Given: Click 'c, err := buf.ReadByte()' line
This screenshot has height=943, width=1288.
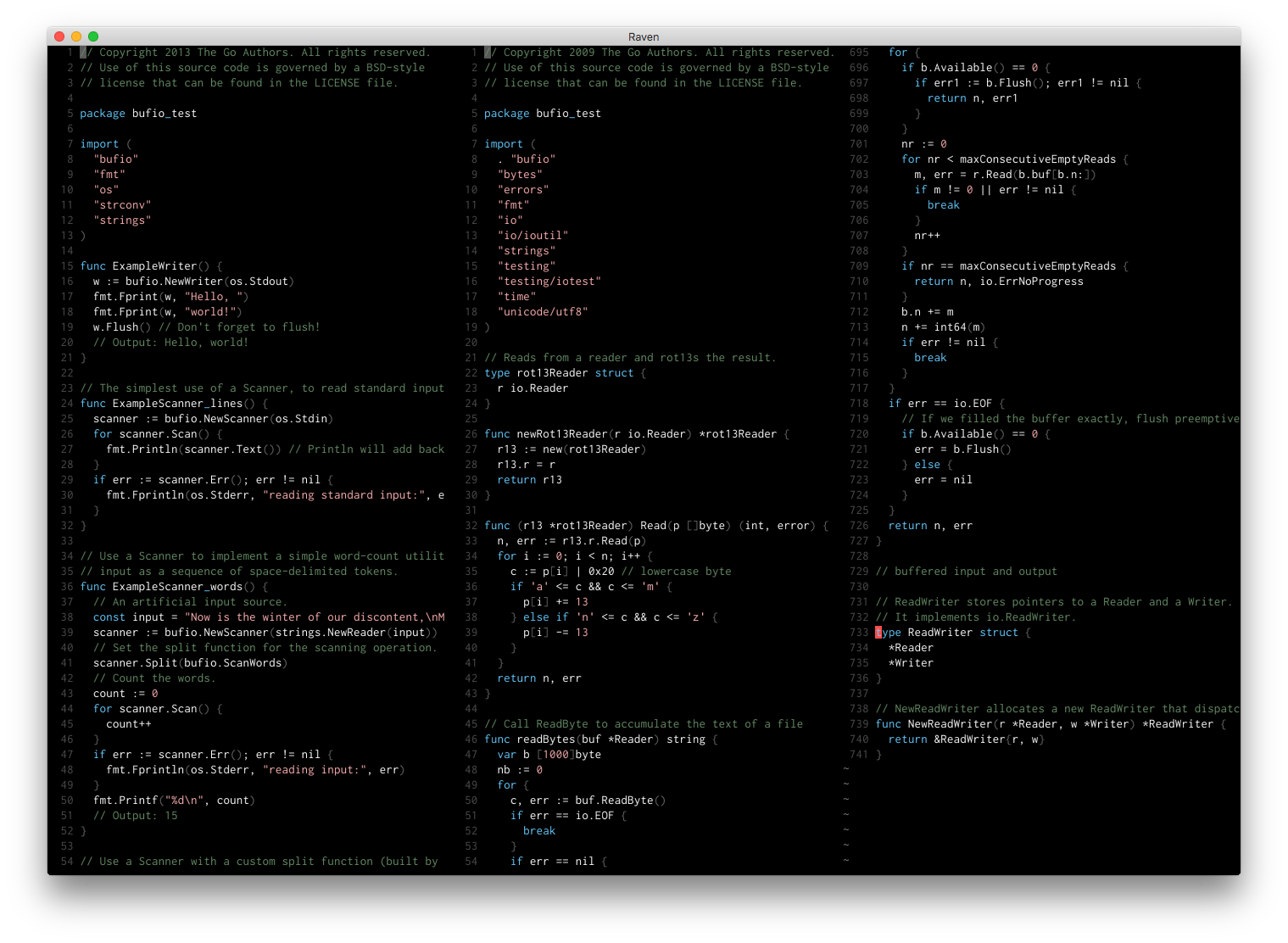Looking at the screenshot, I should [x=588, y=801].
